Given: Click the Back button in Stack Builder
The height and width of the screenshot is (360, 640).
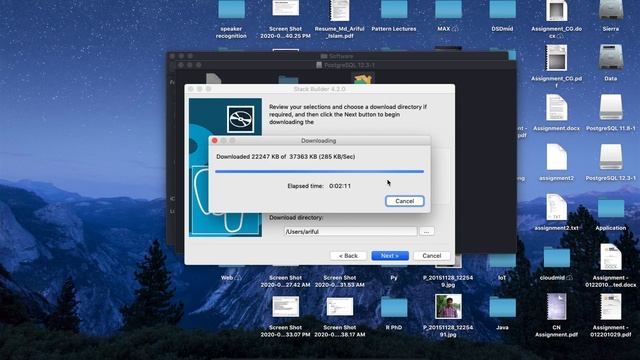Looking at the screenshot, I should coord(348,256).
